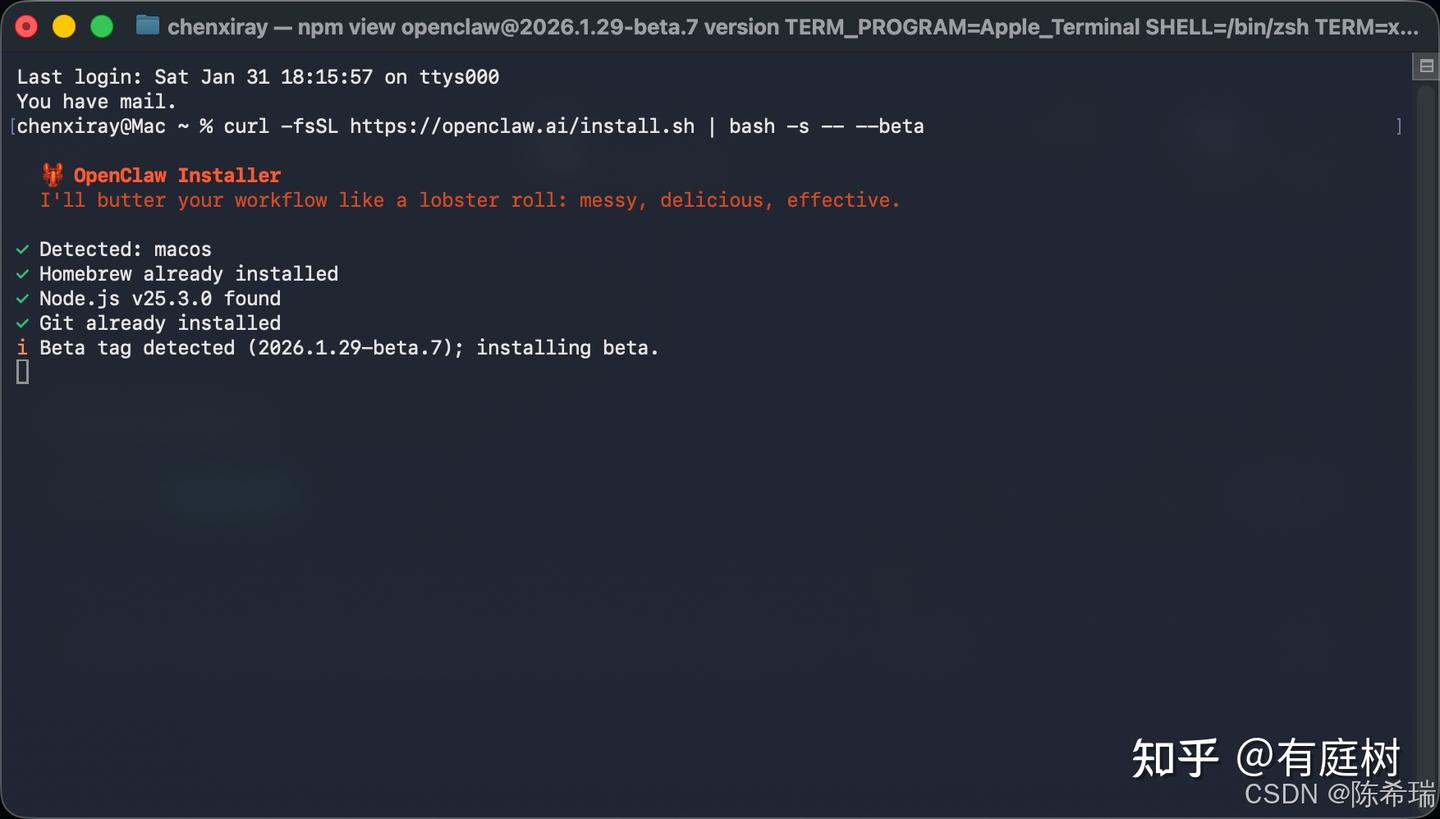The height and width of the screenshot is (819, 1440).
Task: Click the split pane icon at top right
Action: (1426, 66)
